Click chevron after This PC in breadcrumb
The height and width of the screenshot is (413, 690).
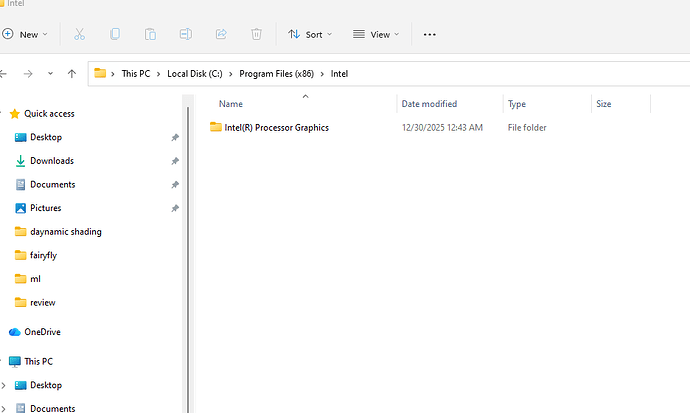158,74
